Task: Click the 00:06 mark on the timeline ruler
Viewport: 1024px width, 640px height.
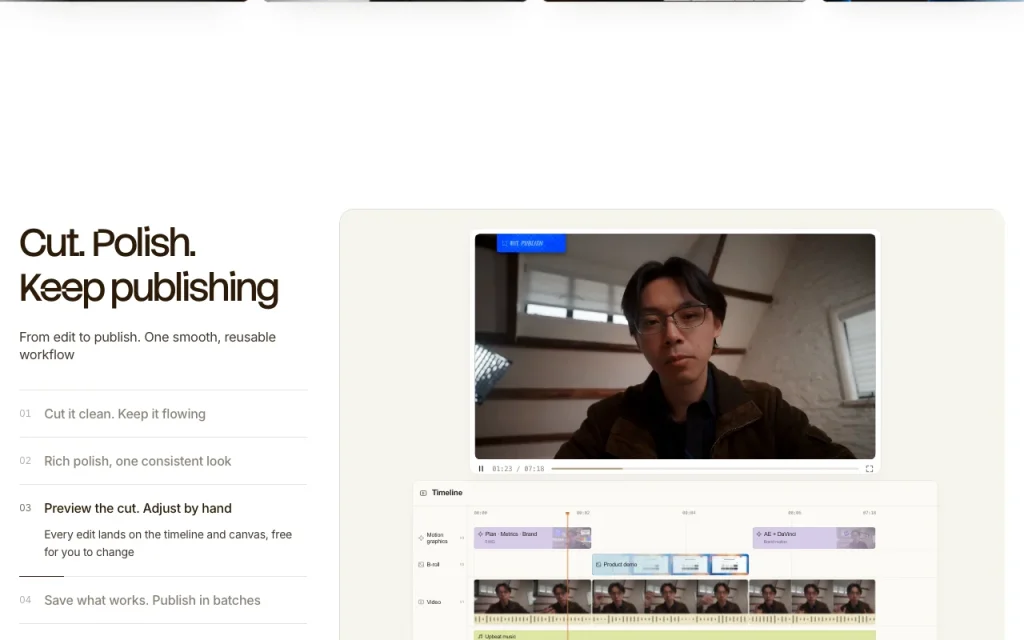Action: click(794, 513)
